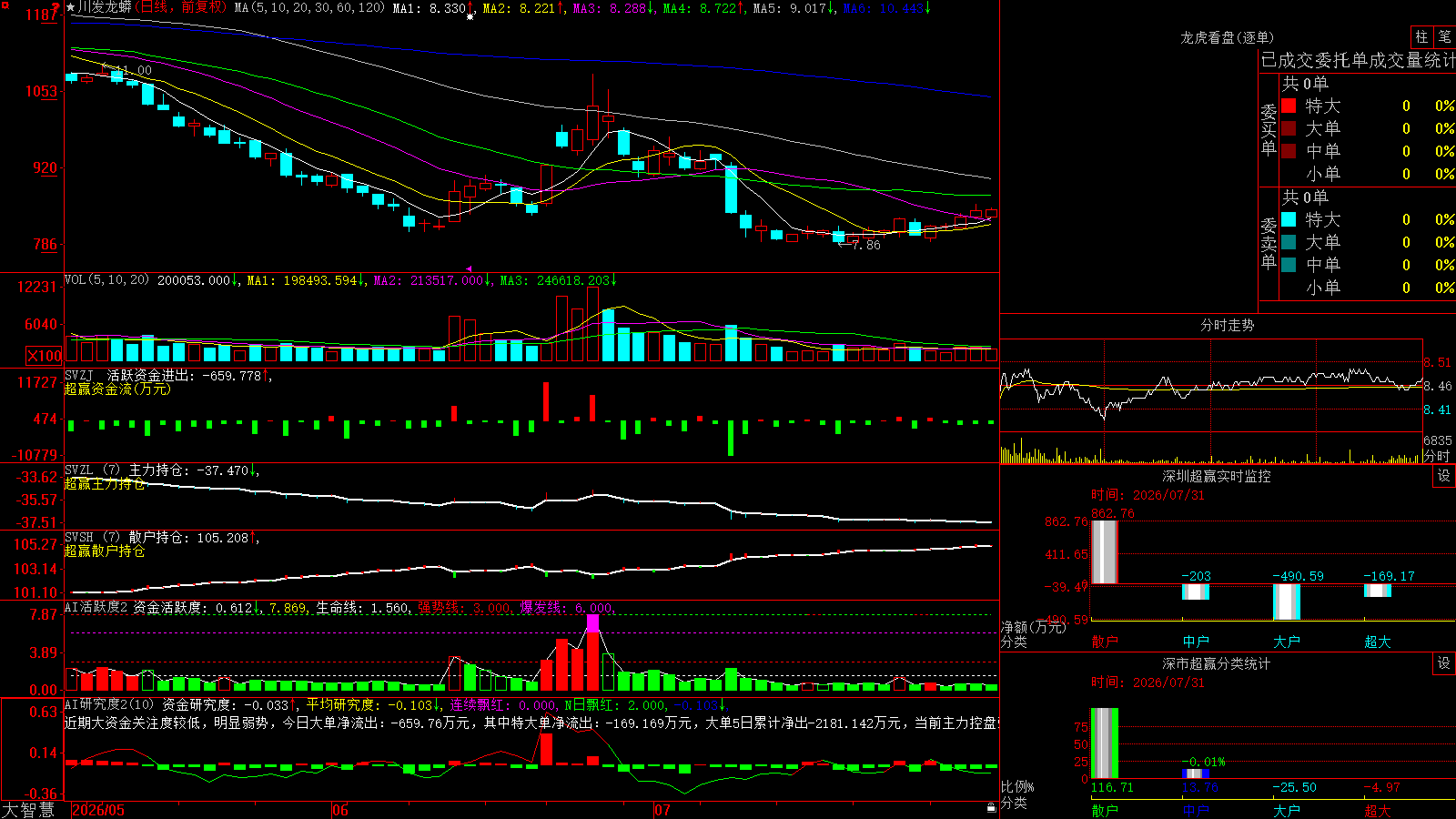The image size is (1456, 819).
Task: Click the 超赢散户持仓 label
Action: [105, 551]
